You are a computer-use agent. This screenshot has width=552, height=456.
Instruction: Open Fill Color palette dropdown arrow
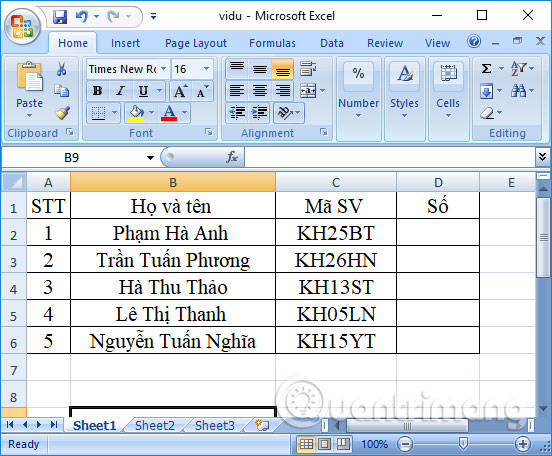pos(152,113)
